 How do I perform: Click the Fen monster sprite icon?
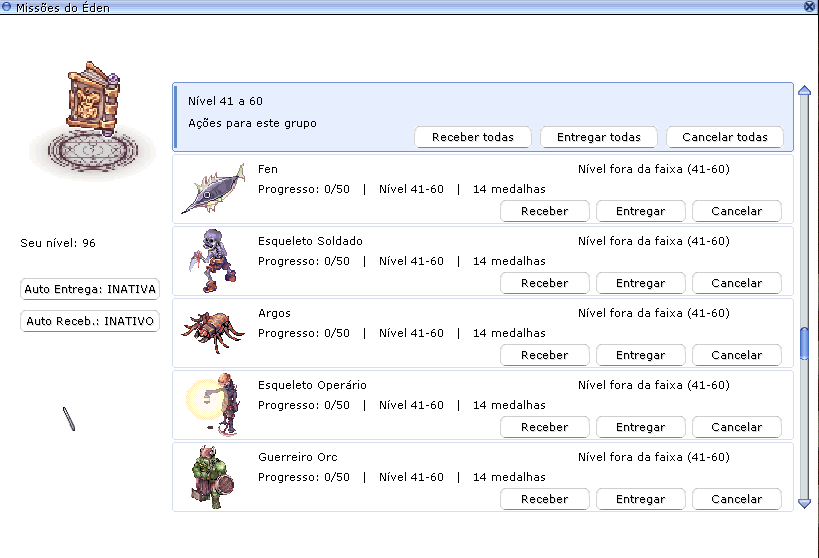(x=213, y=189)
